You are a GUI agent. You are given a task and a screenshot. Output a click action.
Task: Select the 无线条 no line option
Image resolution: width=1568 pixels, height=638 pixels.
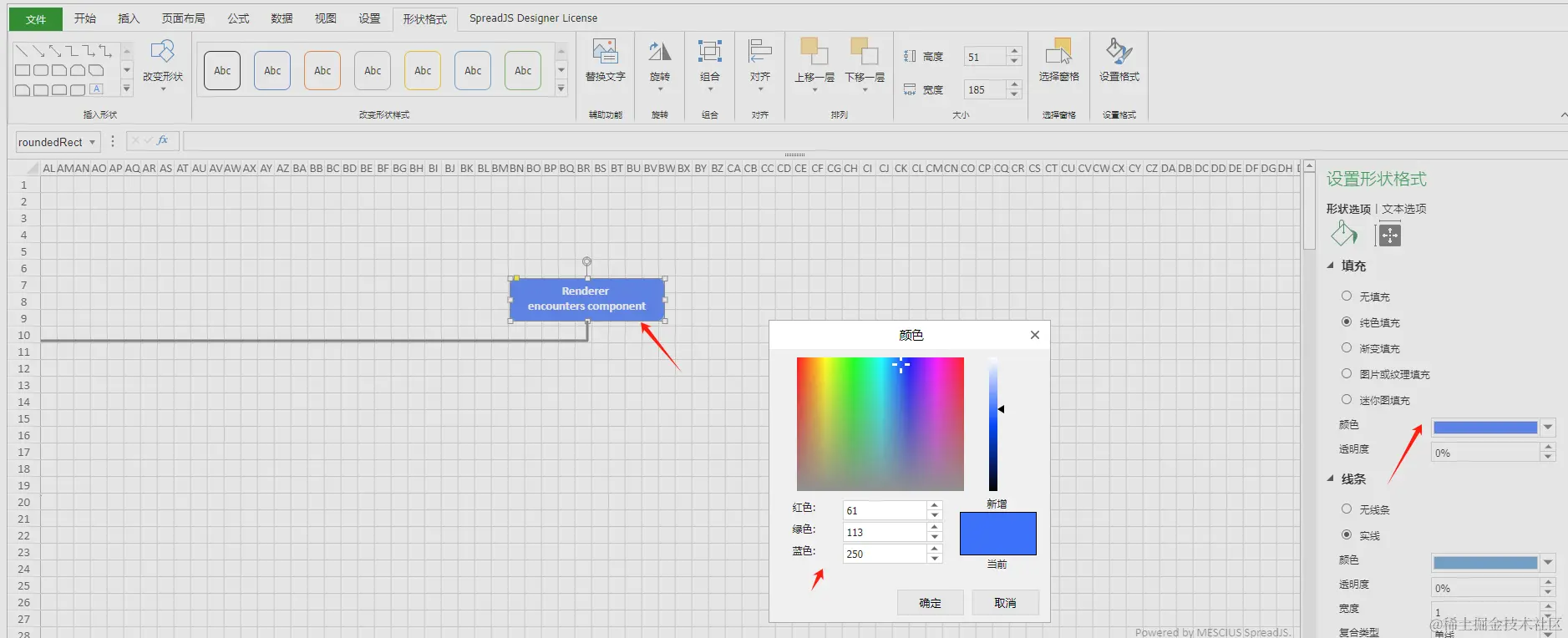pos(1347,509)
